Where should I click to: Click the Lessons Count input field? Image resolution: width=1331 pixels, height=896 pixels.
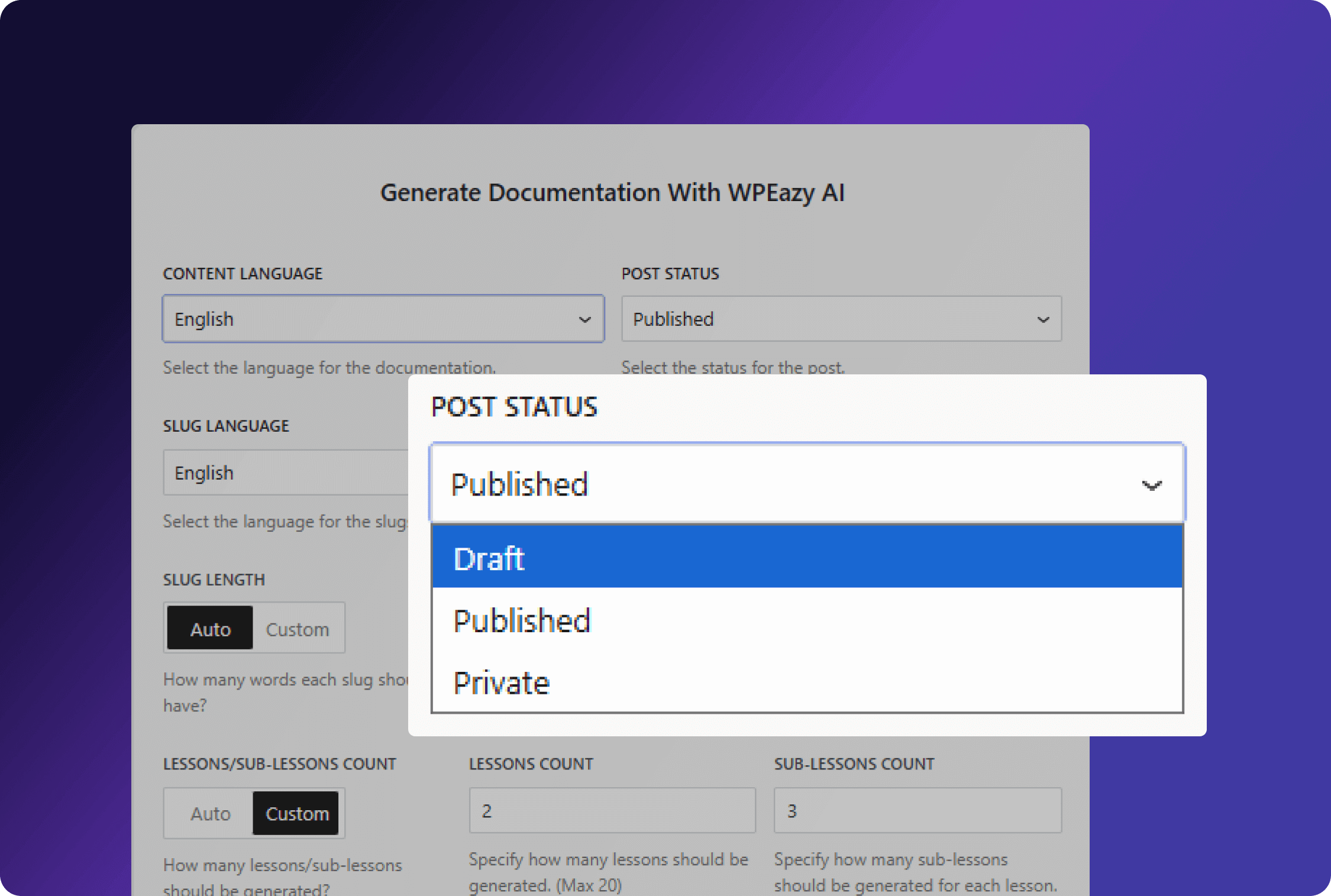click(612, 811)
